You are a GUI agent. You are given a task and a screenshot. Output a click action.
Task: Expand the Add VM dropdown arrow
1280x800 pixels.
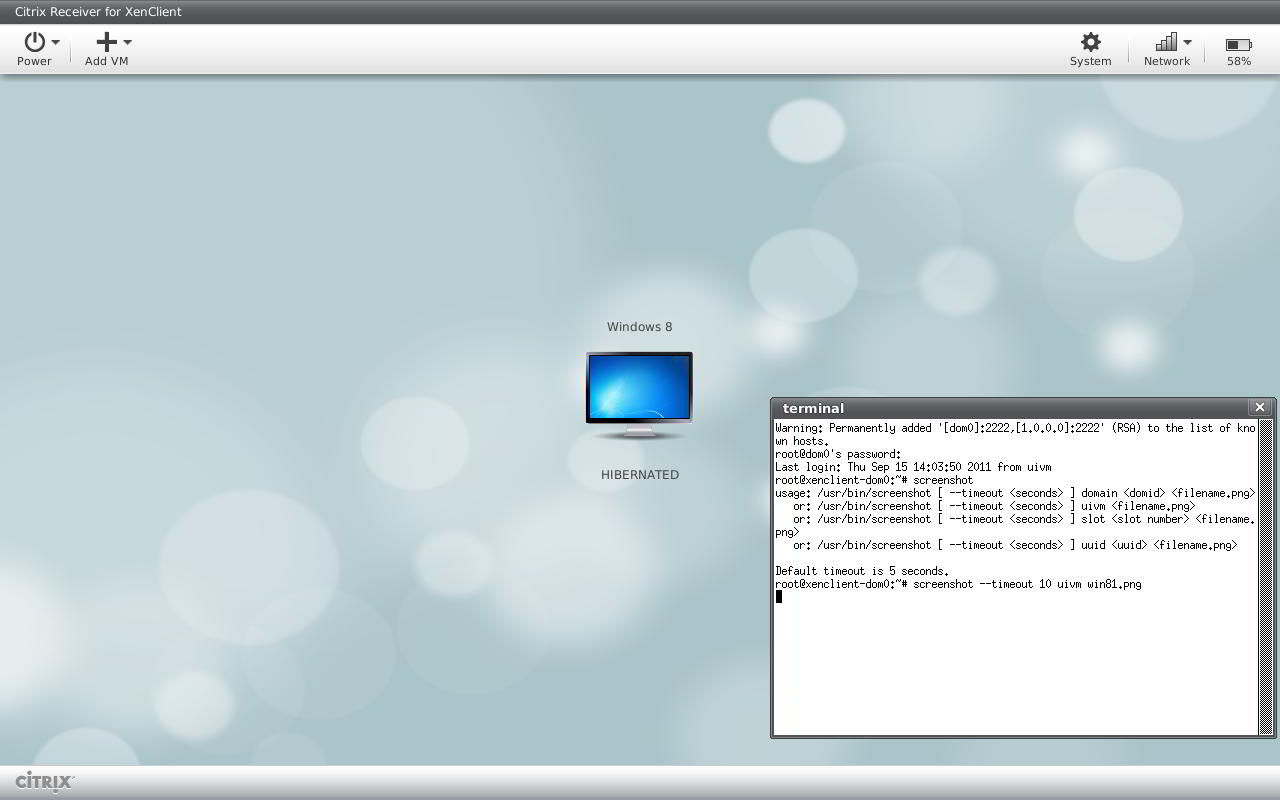[127, 42]
